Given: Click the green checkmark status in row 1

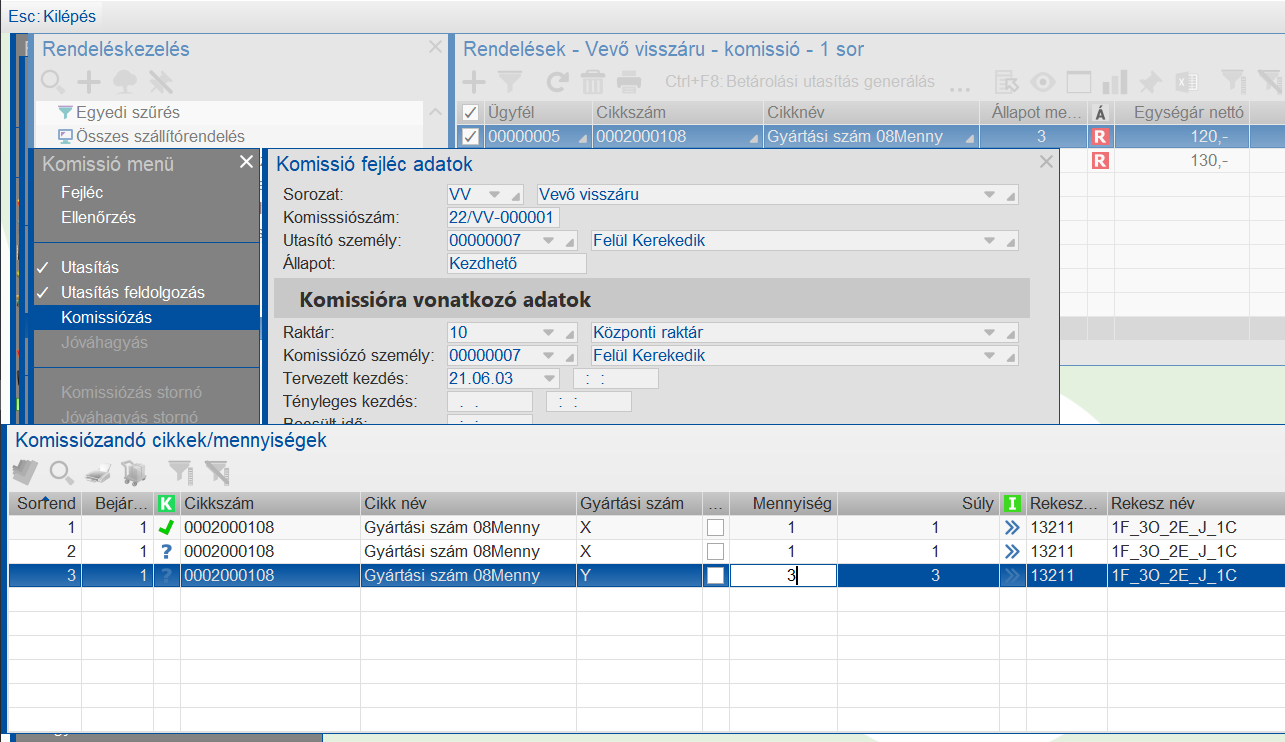Looking at the screenshot, I should pos(166,527).
